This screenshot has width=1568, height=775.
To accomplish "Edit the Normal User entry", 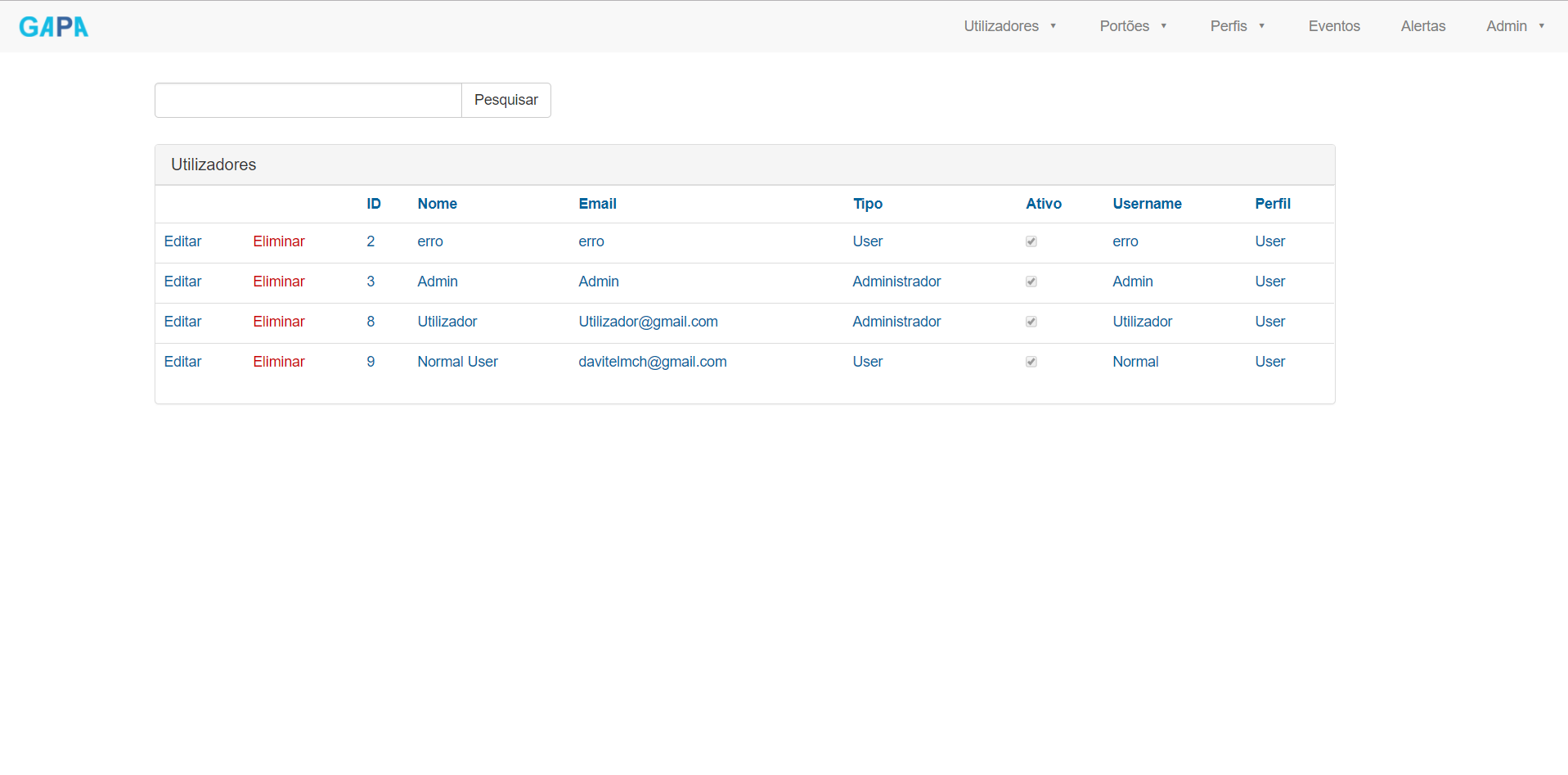I will point(182,362).
